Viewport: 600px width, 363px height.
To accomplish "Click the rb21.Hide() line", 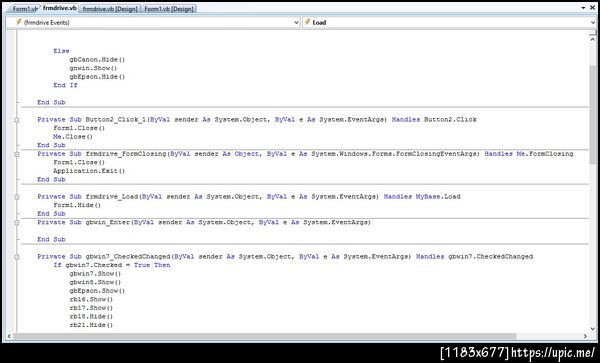I will pyautogui.click(x=91, y=325).
